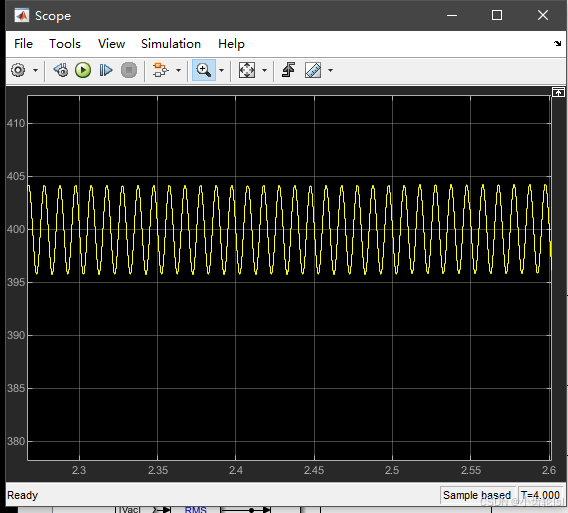568x513 pixels.
Task: Minimize the Scope window
Action: tap(452, 15)
